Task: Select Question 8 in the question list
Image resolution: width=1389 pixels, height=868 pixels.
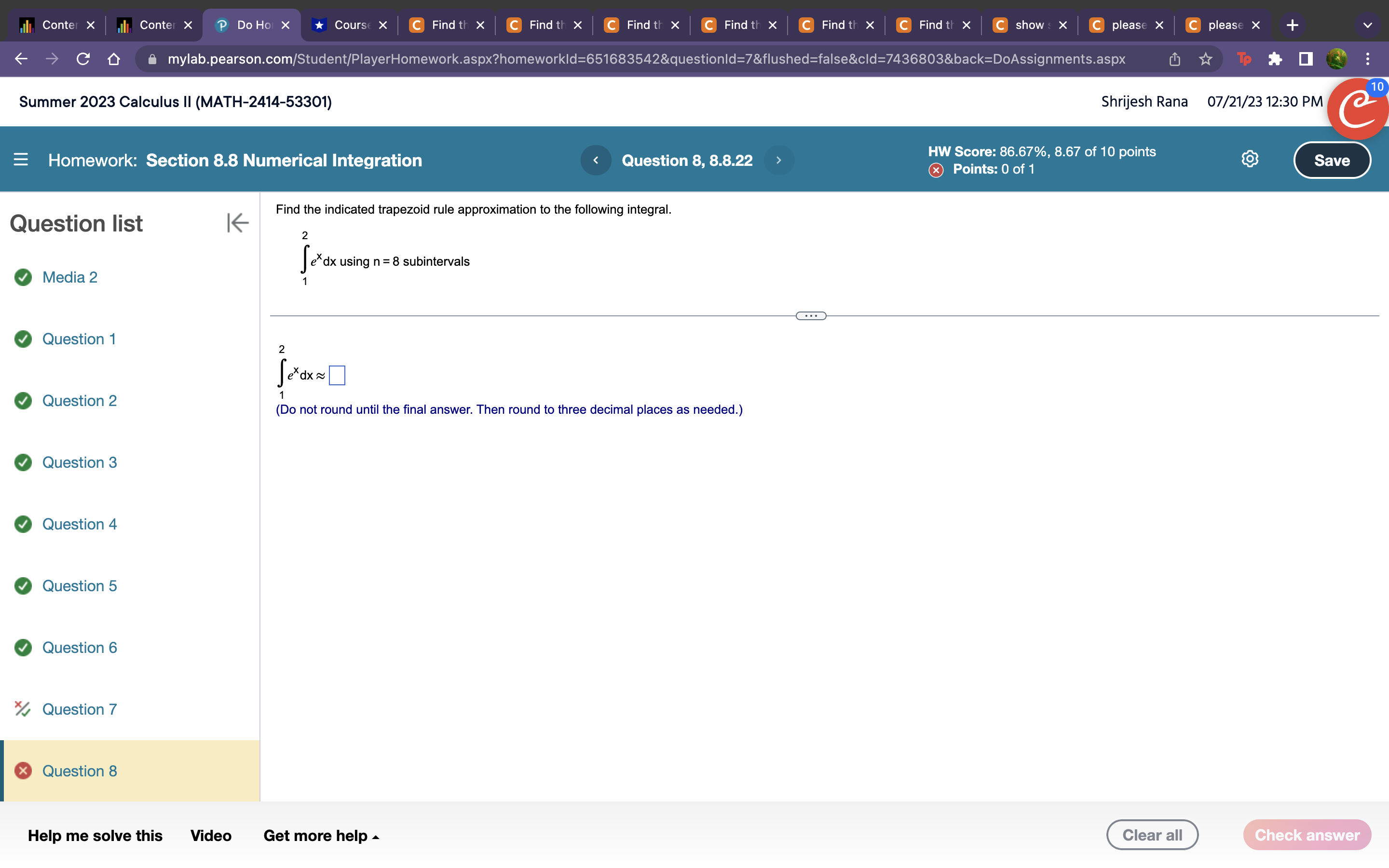Action: pyautogui.click(x=79, y=771)
